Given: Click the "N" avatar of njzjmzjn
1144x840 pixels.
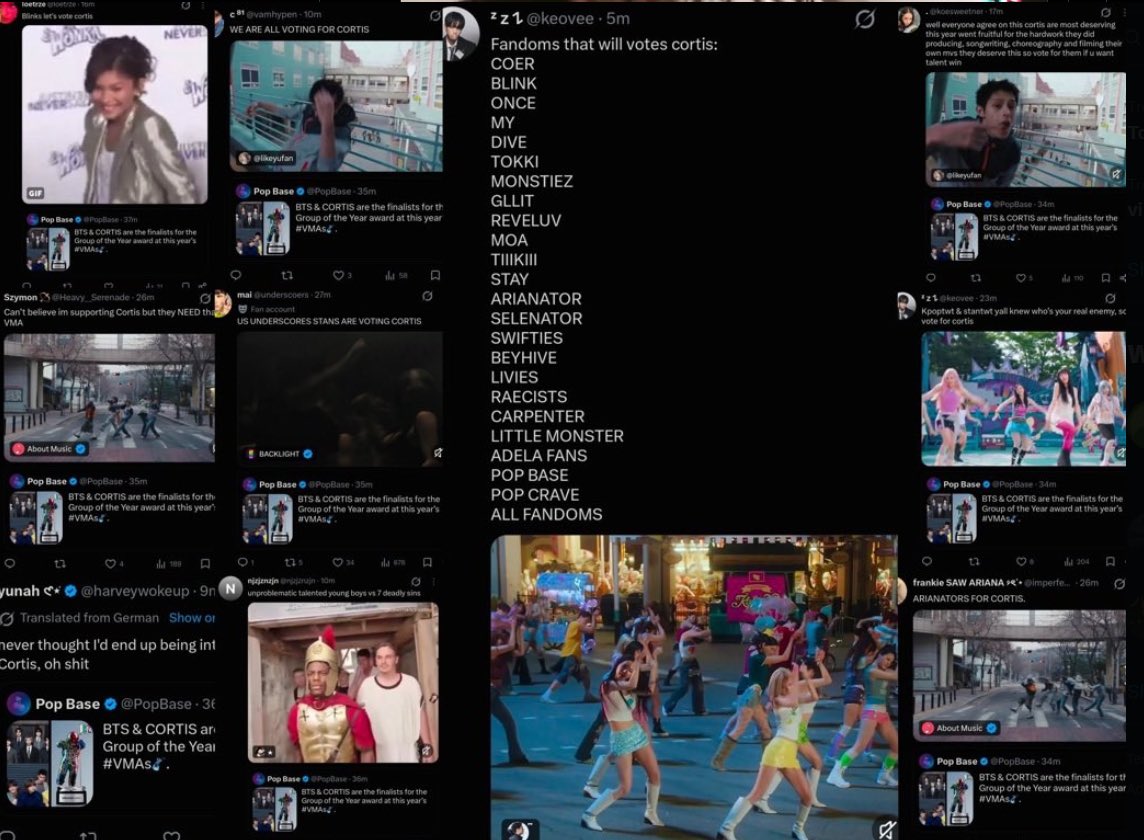Looking at the screenshot, I should (x=231, y=588).
